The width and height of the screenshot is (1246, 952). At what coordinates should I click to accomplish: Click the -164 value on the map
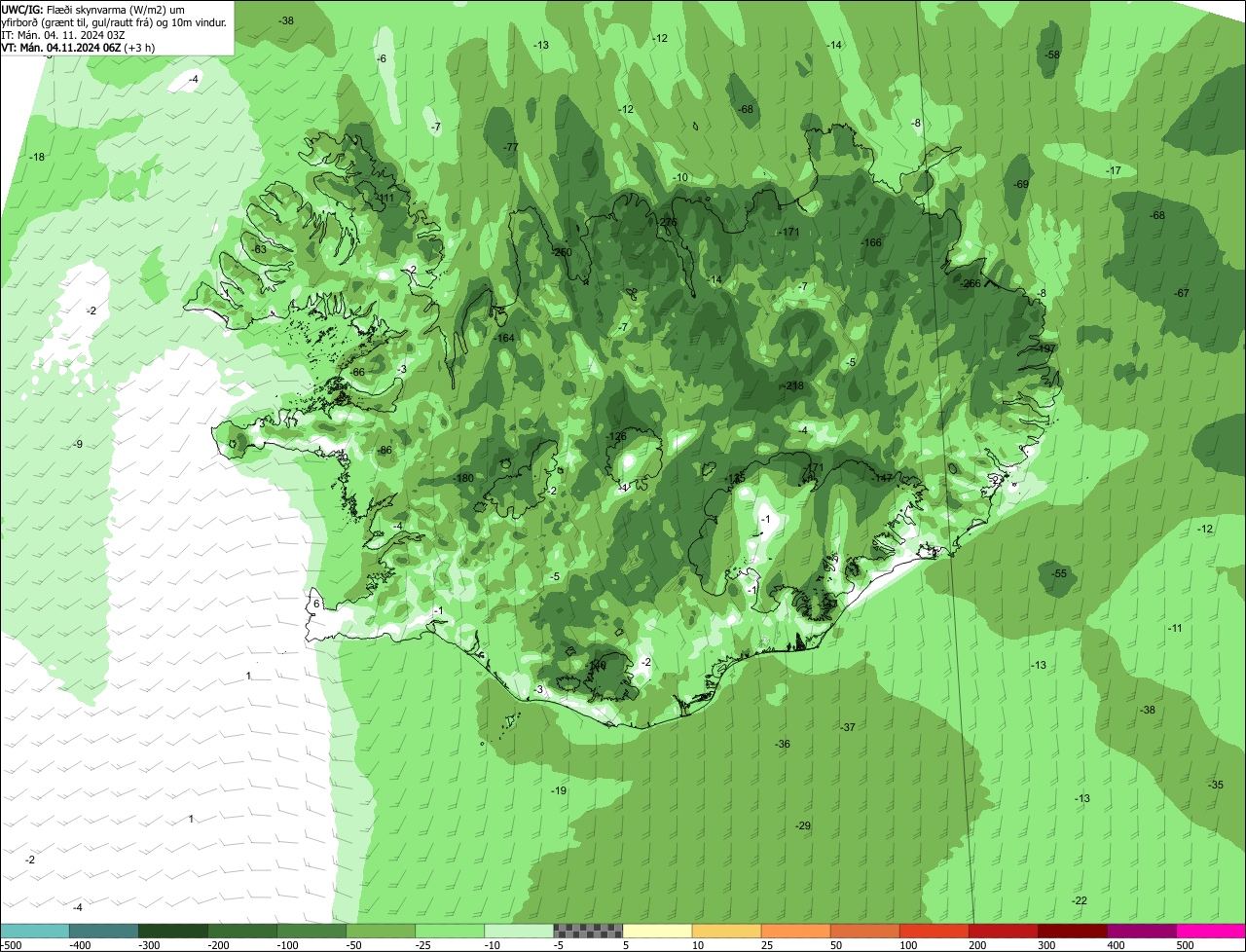[504, 339]
